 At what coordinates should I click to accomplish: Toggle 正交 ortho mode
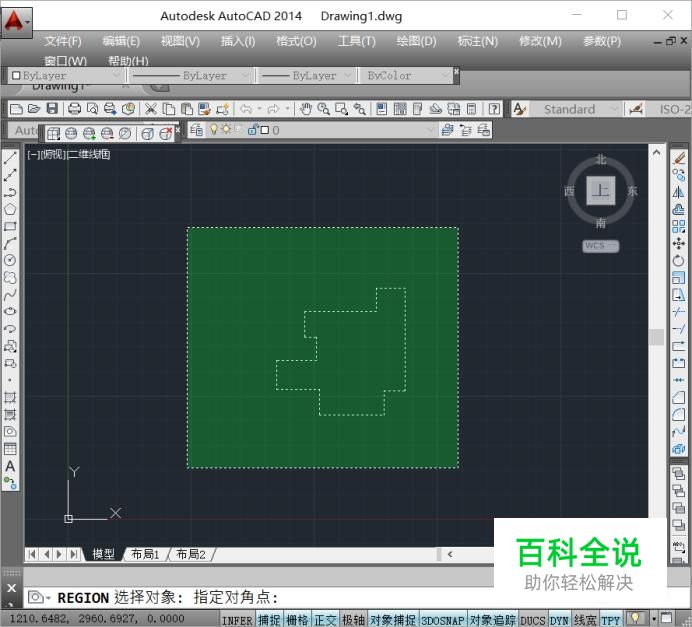[x=325, y=620]
